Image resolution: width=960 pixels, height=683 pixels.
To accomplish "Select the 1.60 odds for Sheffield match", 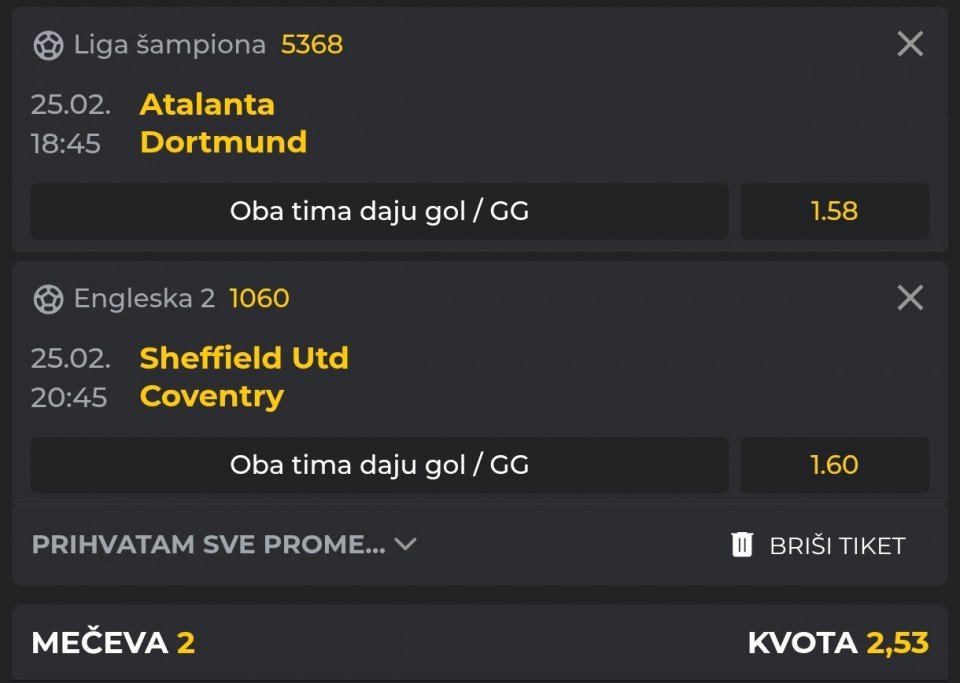I will (834, 465).
